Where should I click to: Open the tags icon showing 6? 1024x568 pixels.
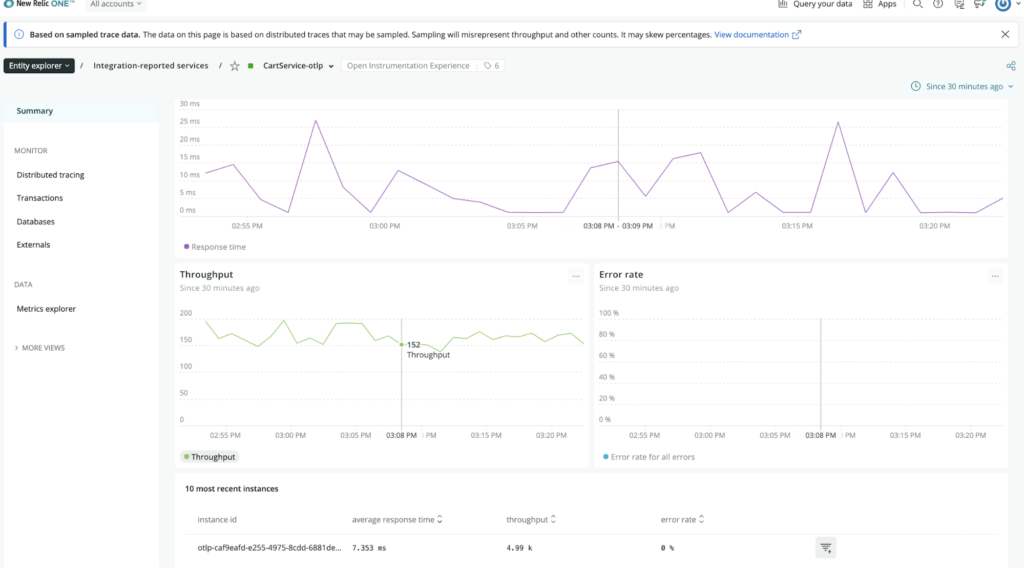(491, 66)
